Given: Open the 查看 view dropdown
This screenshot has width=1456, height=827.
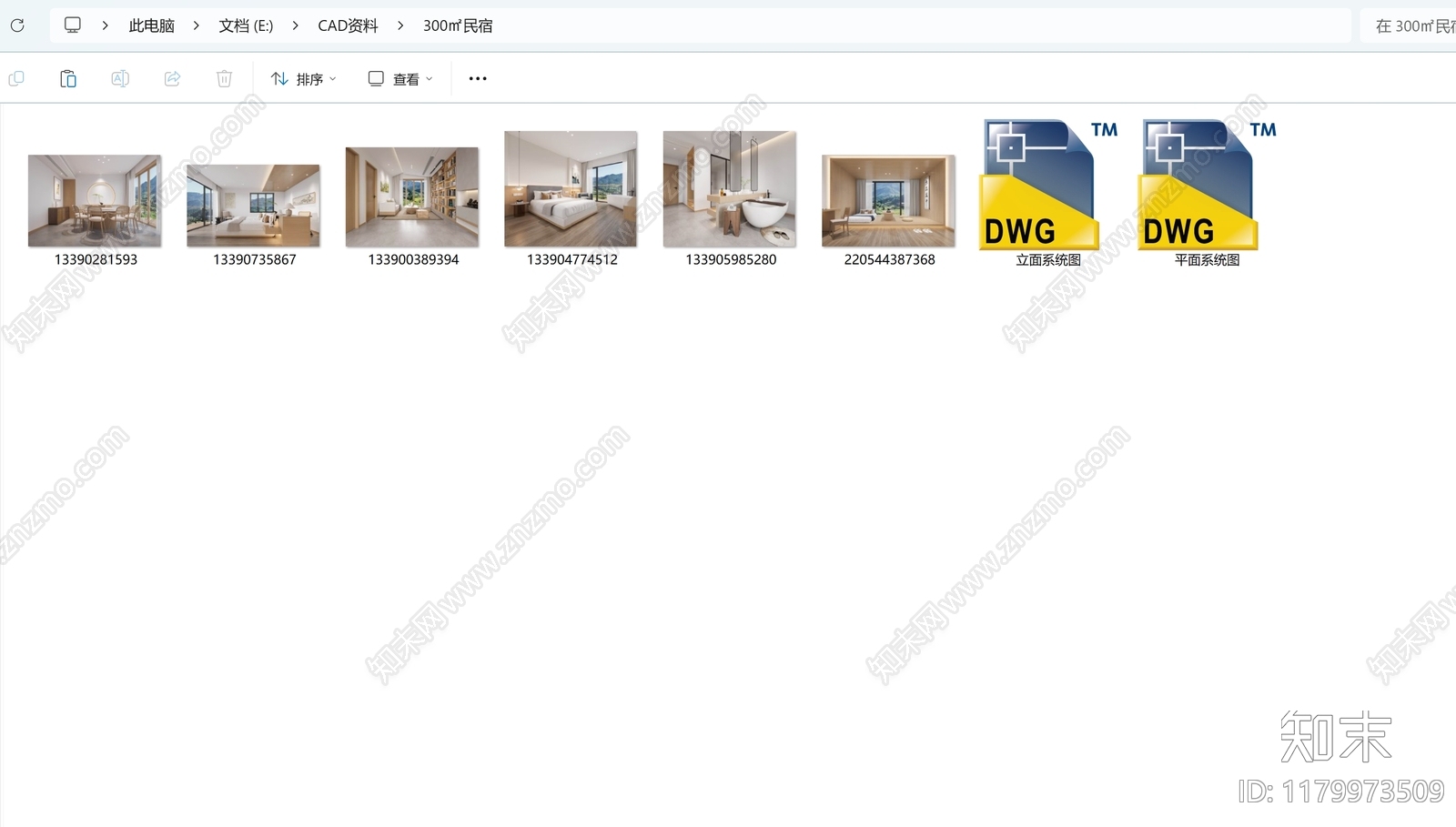Looking at the screenshot, I should 400,79.
